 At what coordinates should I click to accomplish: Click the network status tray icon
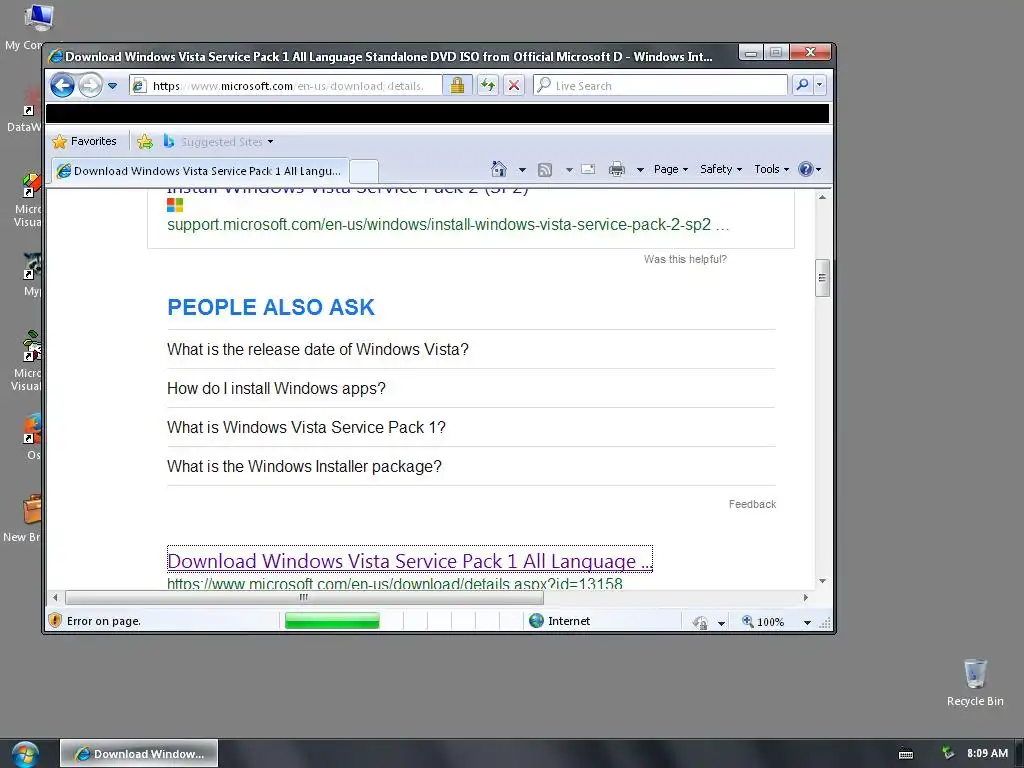948,753
